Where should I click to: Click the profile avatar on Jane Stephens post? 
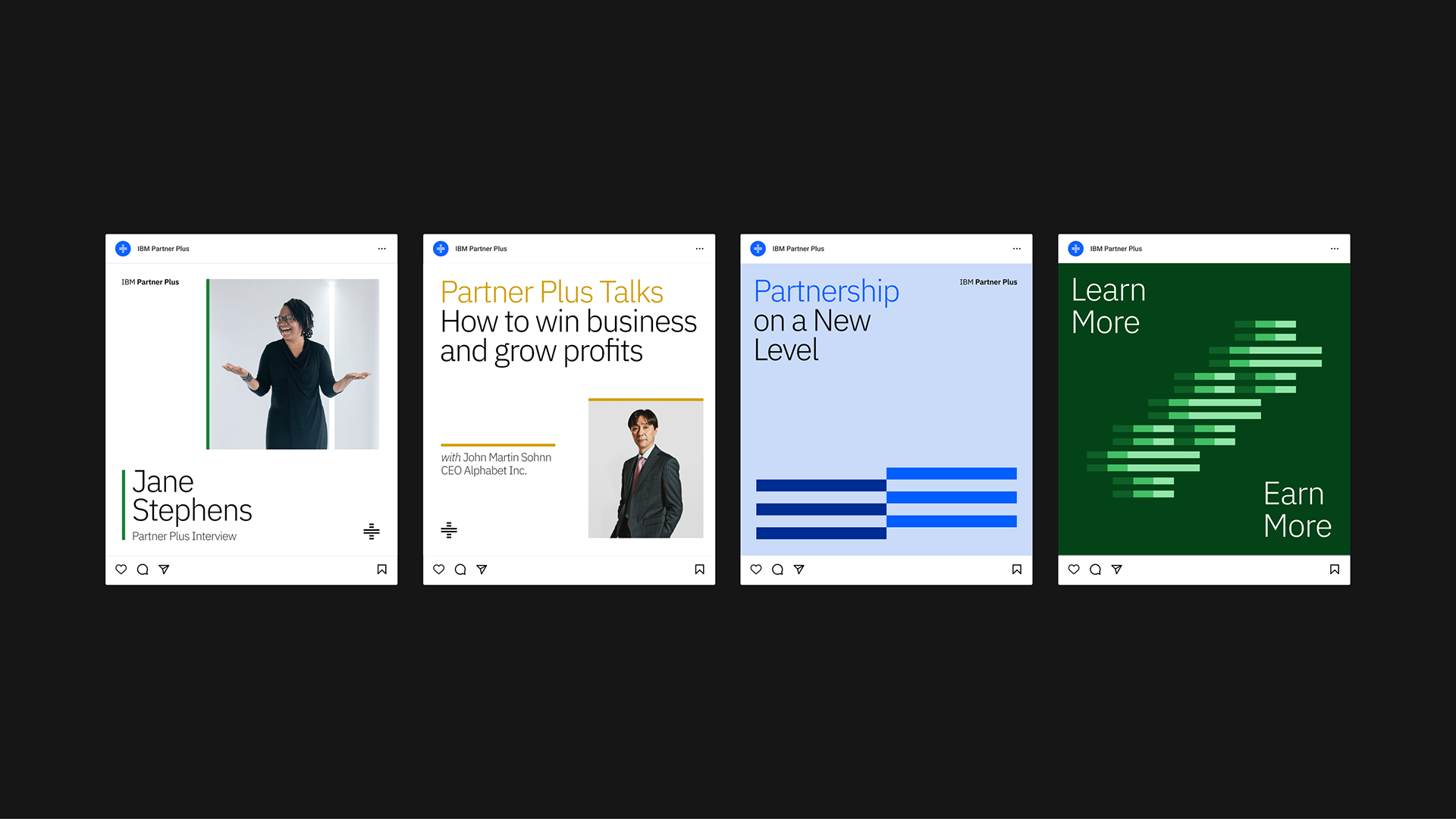click(123, 249)
